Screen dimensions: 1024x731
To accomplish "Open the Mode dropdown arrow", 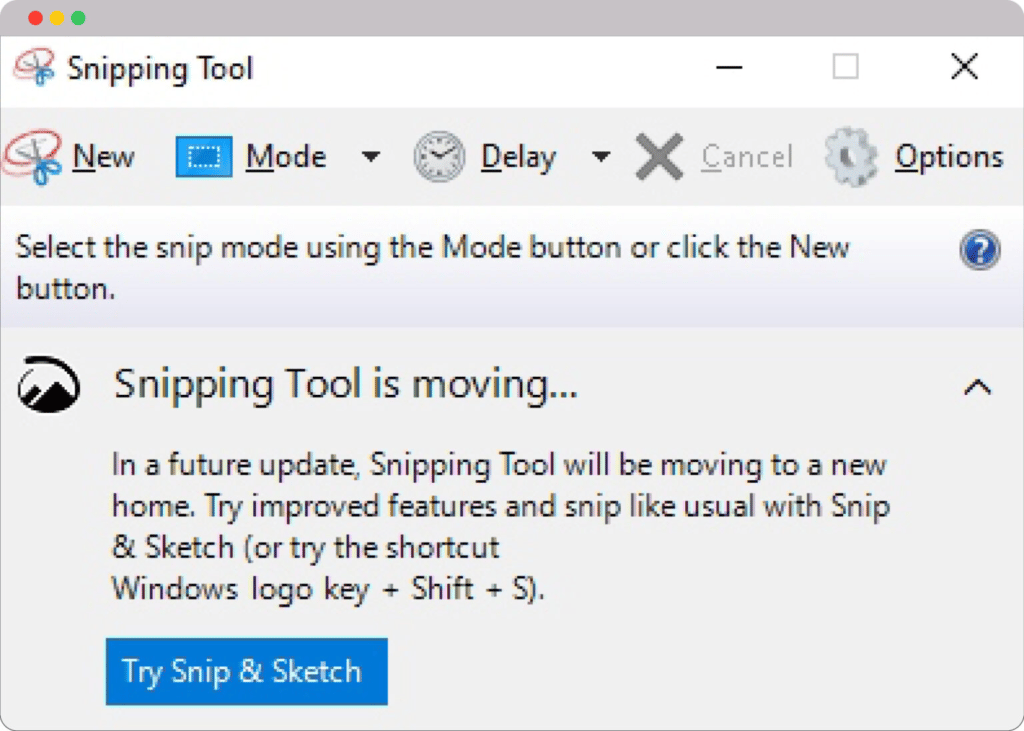I will 371,157.
